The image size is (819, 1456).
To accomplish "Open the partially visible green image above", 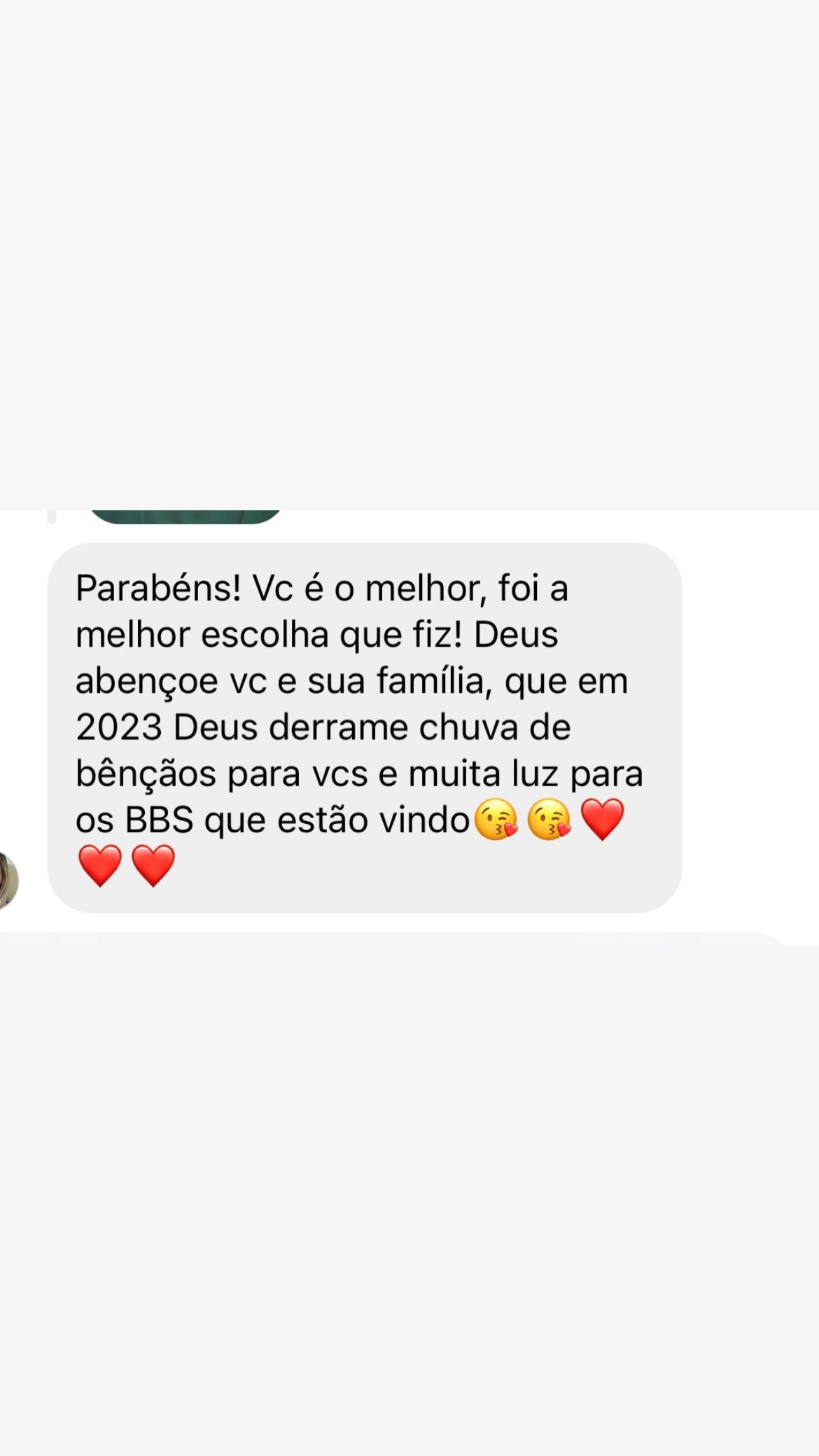I will pyautogui.click(x=185, y=517).
